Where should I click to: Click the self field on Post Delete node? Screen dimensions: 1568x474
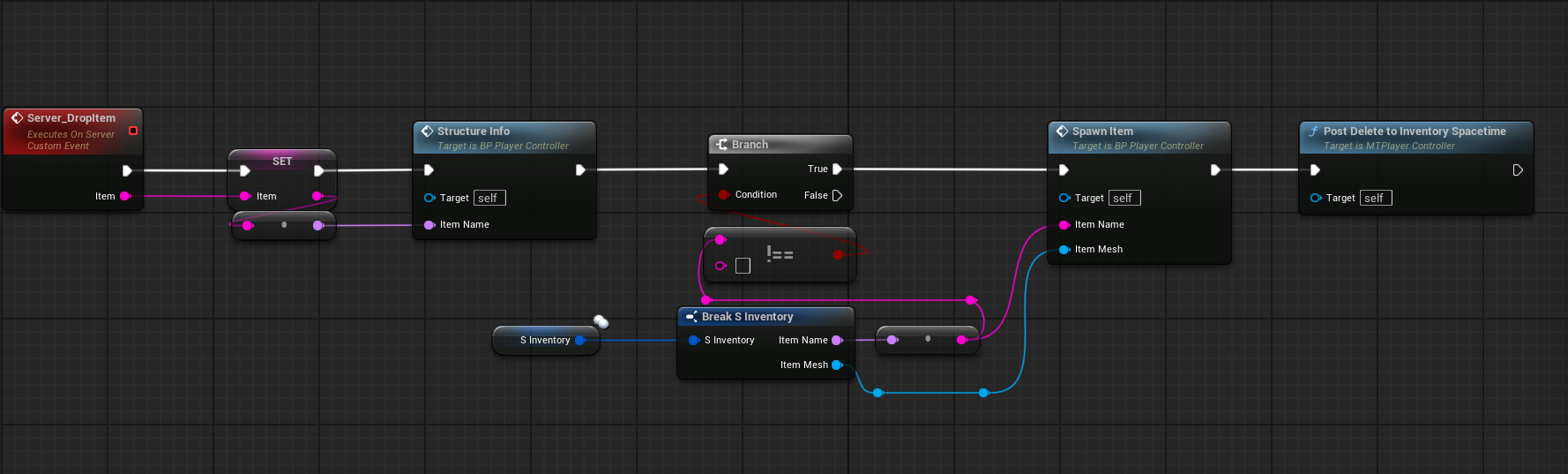(1376, 198)
